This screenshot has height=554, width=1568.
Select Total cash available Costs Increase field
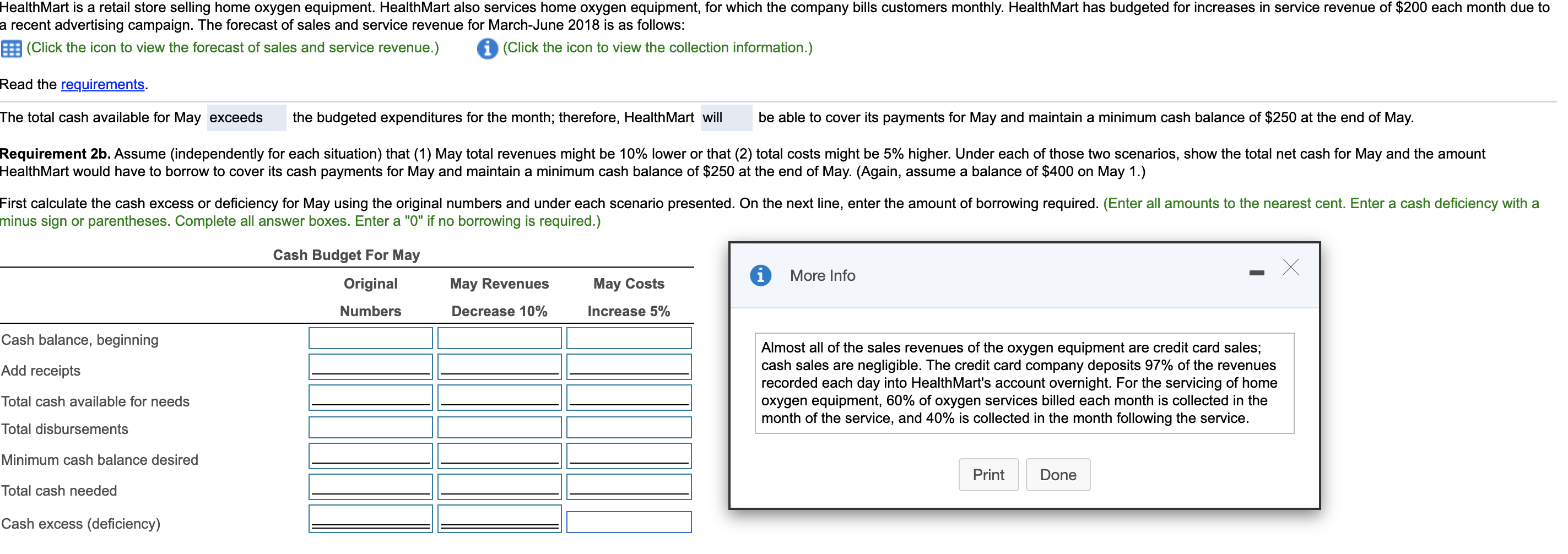[629, 398]
